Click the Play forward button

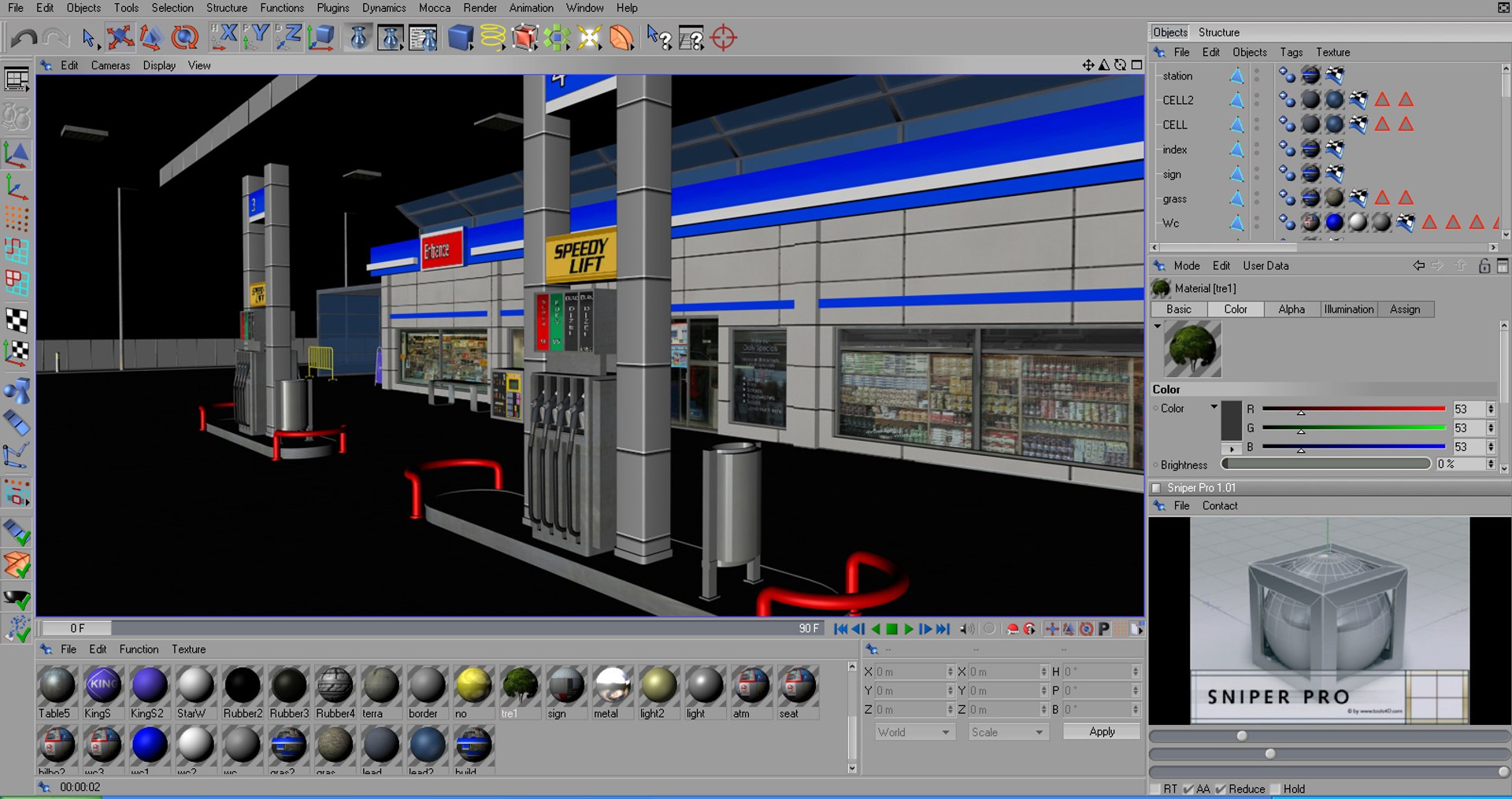pyautogui.click(x=909, y=629)
